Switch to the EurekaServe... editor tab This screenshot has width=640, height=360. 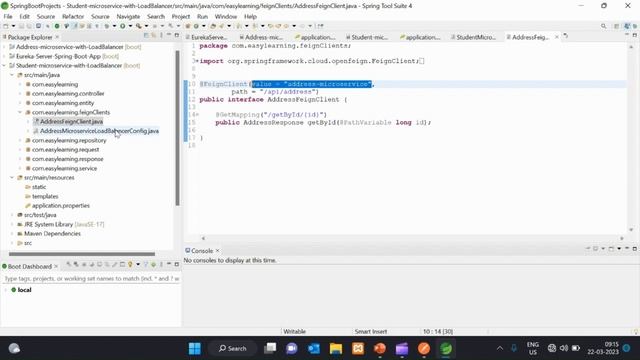coord(206,37)
